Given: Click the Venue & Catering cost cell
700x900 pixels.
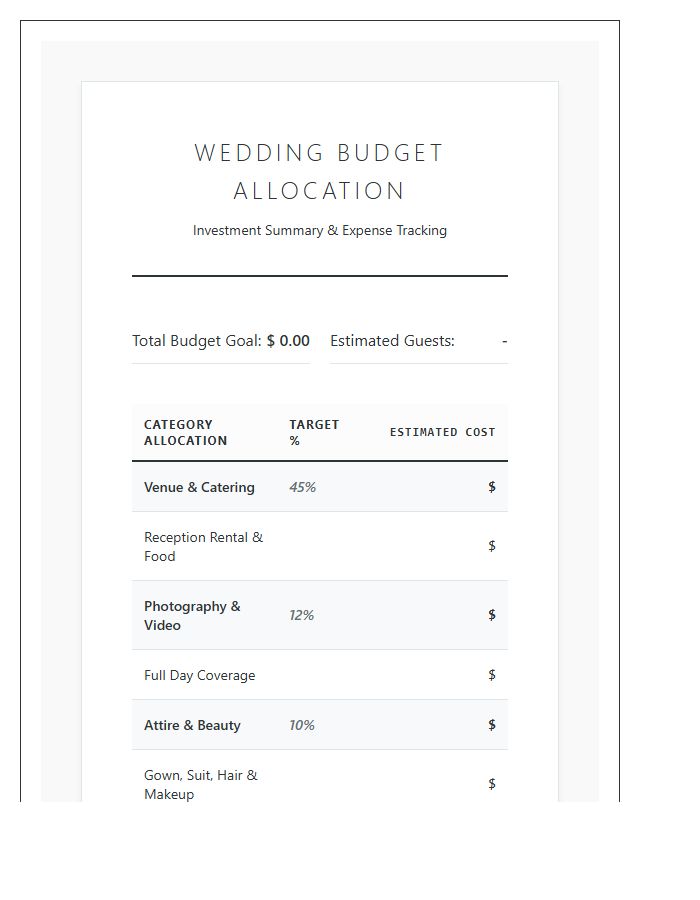Looking at the screenshot, I should [492, 487].
